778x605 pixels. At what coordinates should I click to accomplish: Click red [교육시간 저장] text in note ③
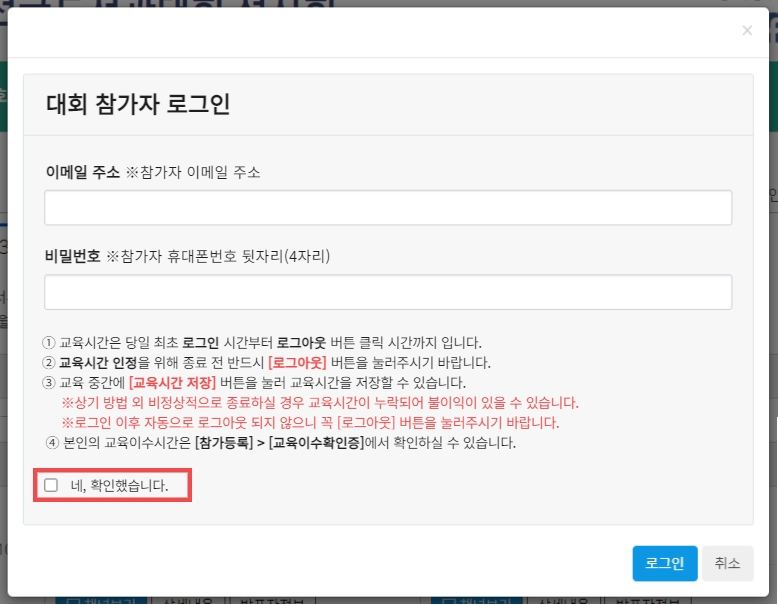(x=172, y=382)
